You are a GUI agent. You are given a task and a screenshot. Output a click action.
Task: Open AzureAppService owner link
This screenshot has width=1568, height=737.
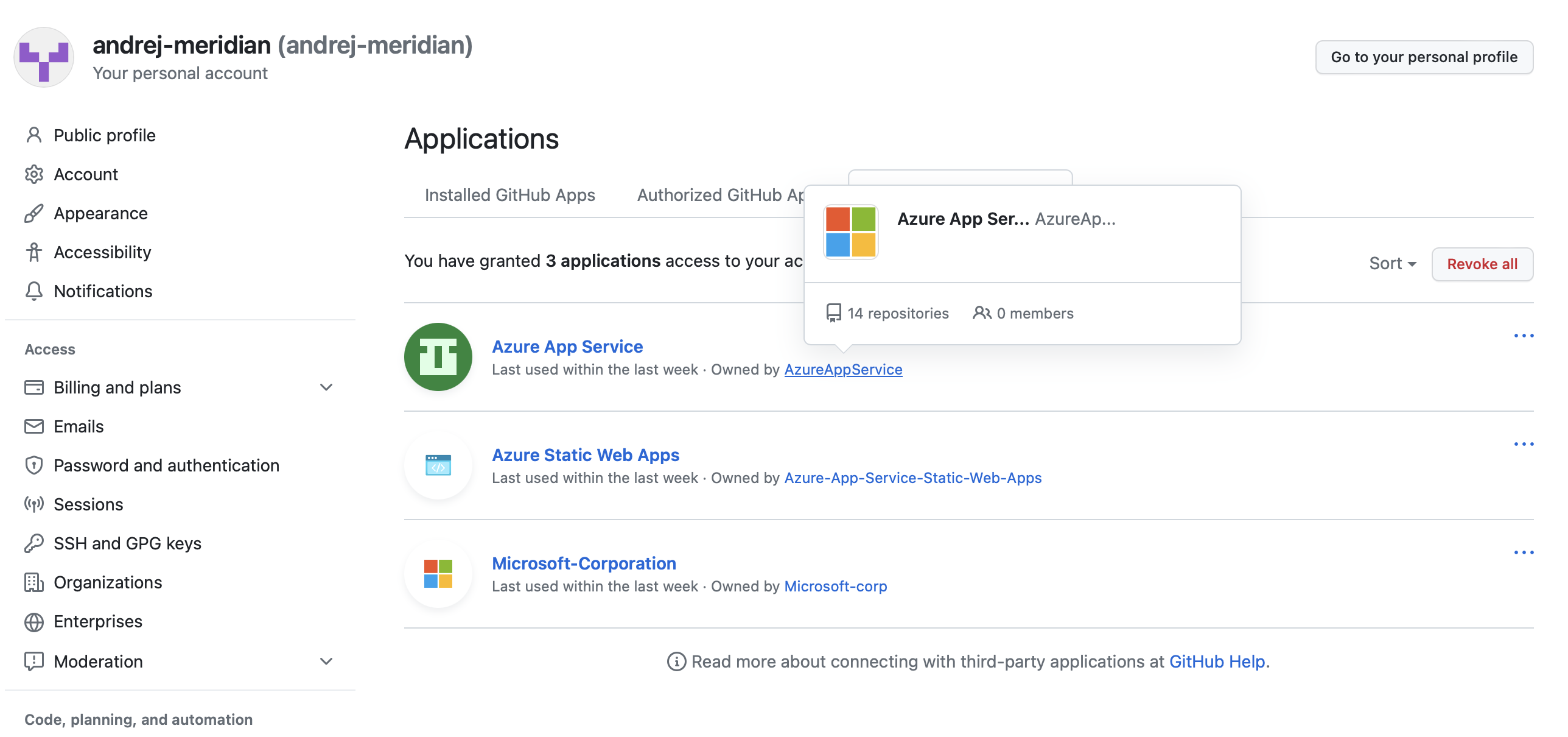click(x=843, y=370)
